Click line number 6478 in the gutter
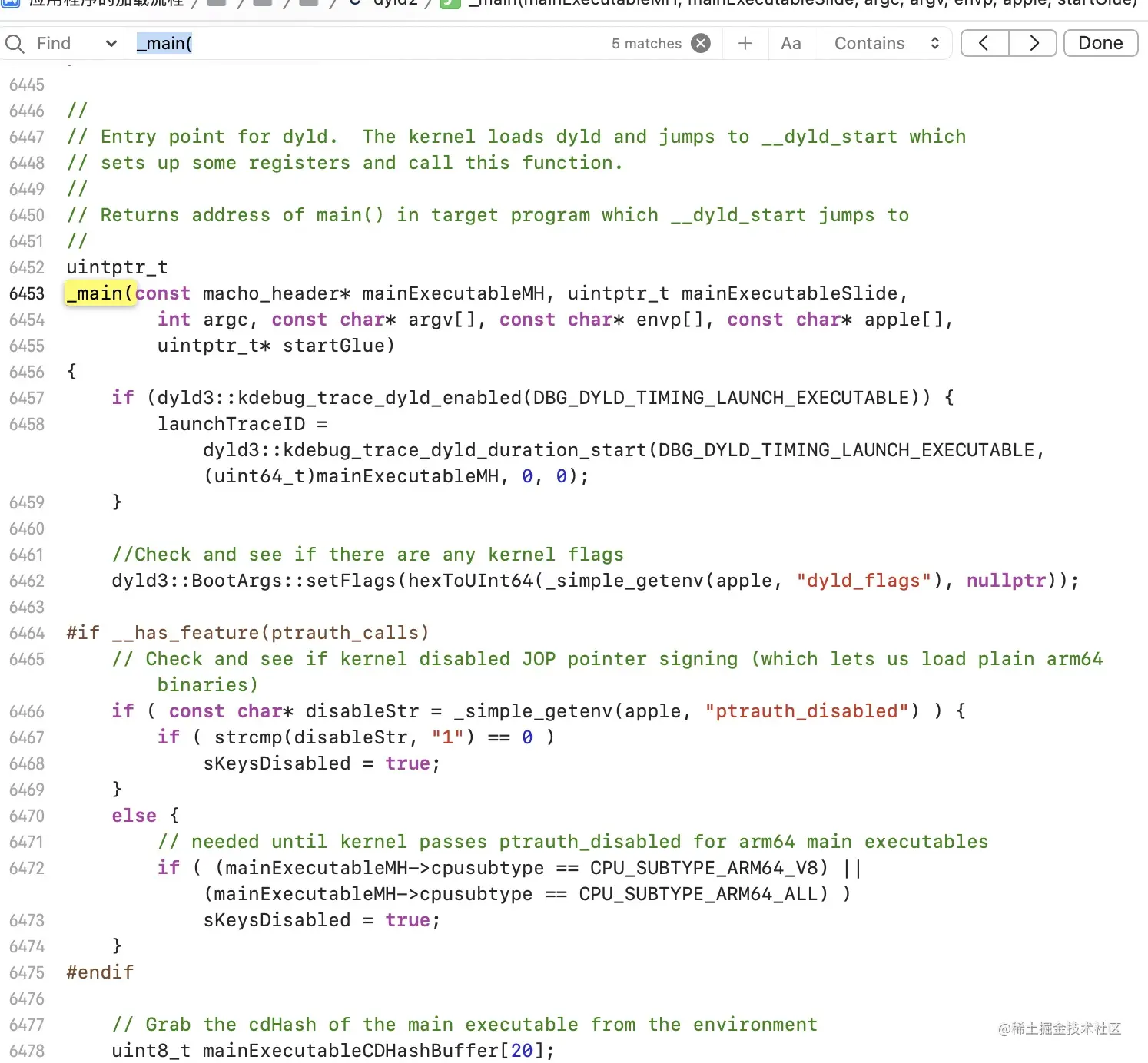This screenshot has width=1148, height=1063. point(27,1051)
